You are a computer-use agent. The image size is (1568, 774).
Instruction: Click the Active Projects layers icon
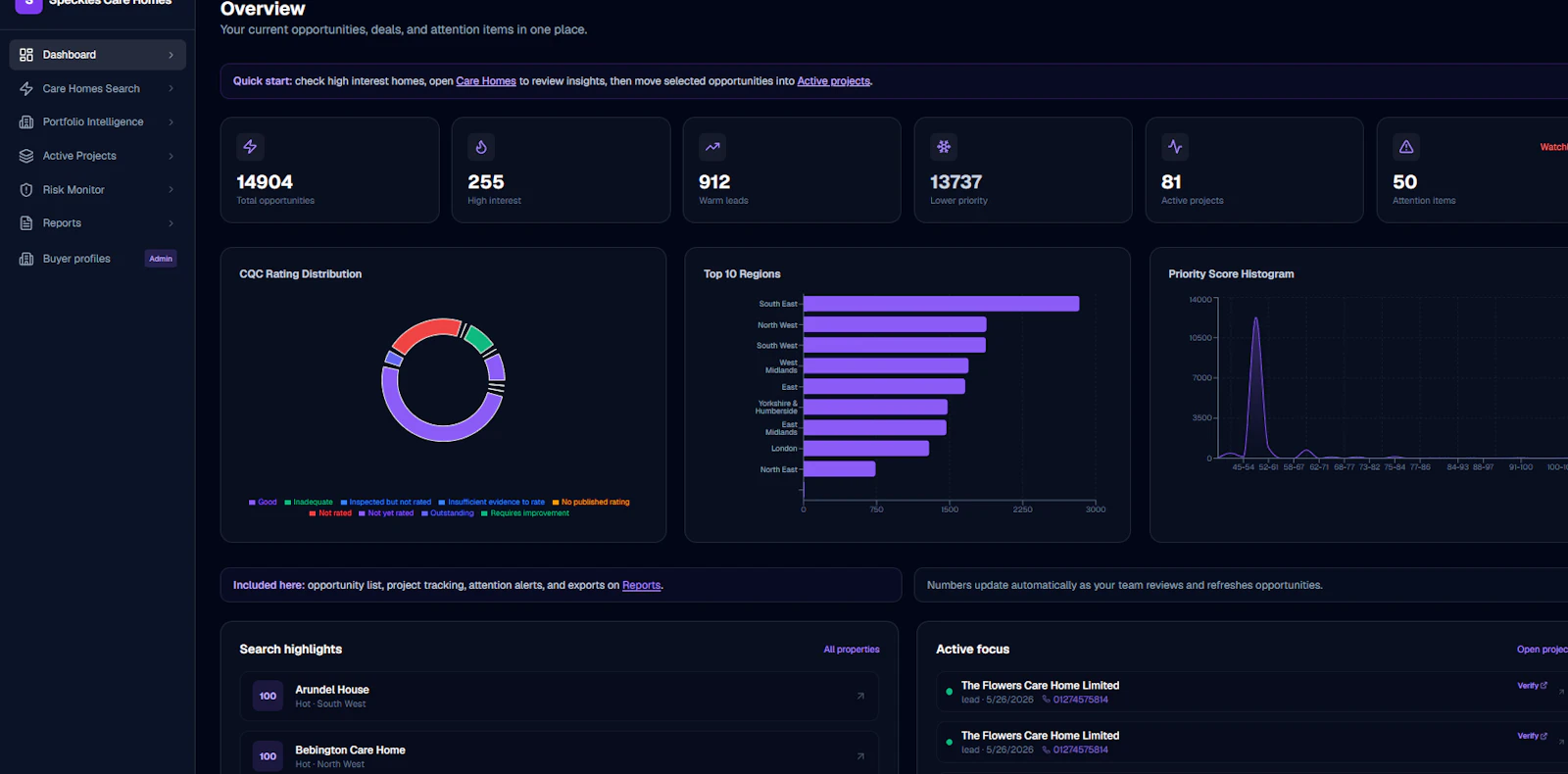26,156
